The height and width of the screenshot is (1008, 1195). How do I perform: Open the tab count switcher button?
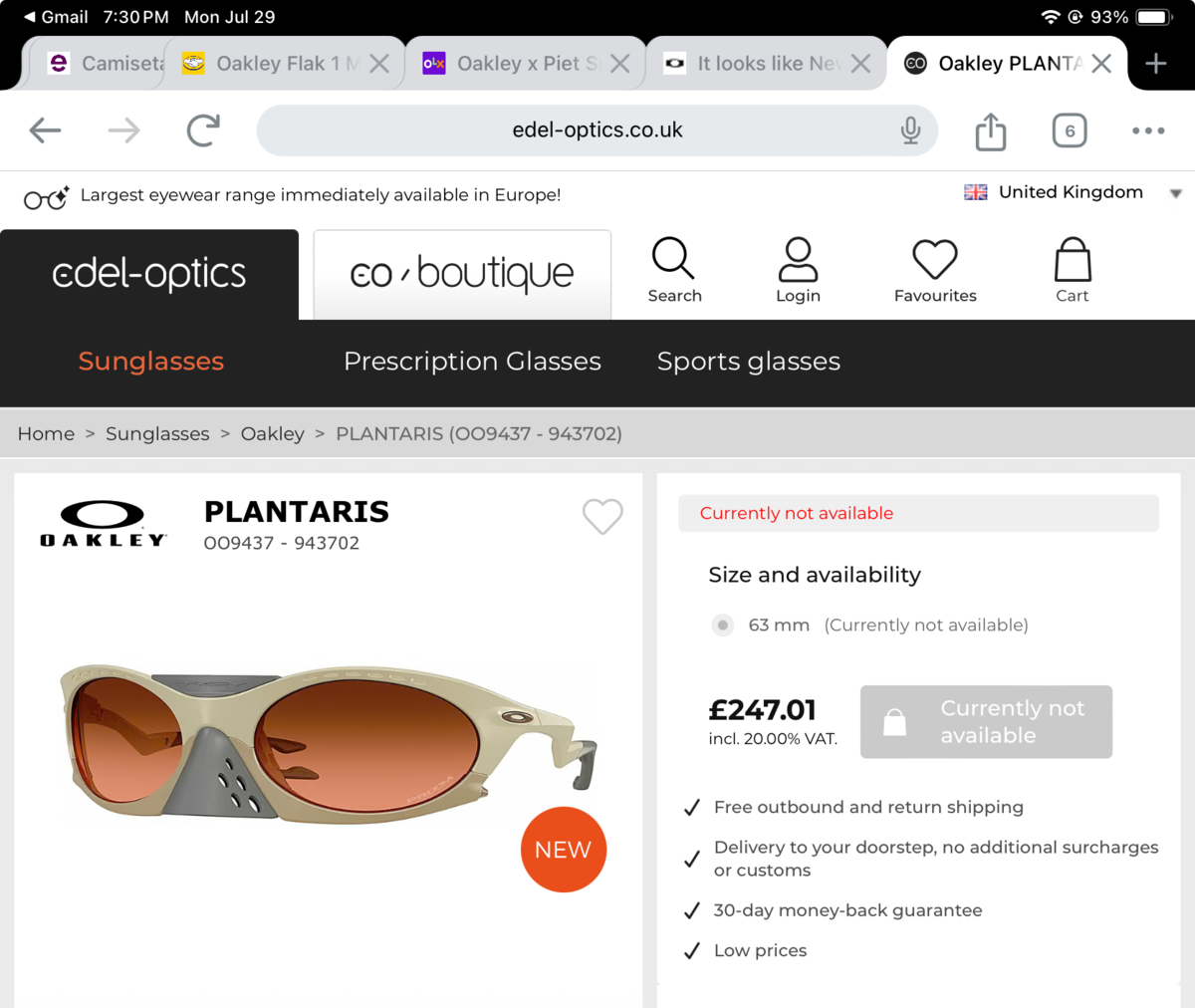1070,130
